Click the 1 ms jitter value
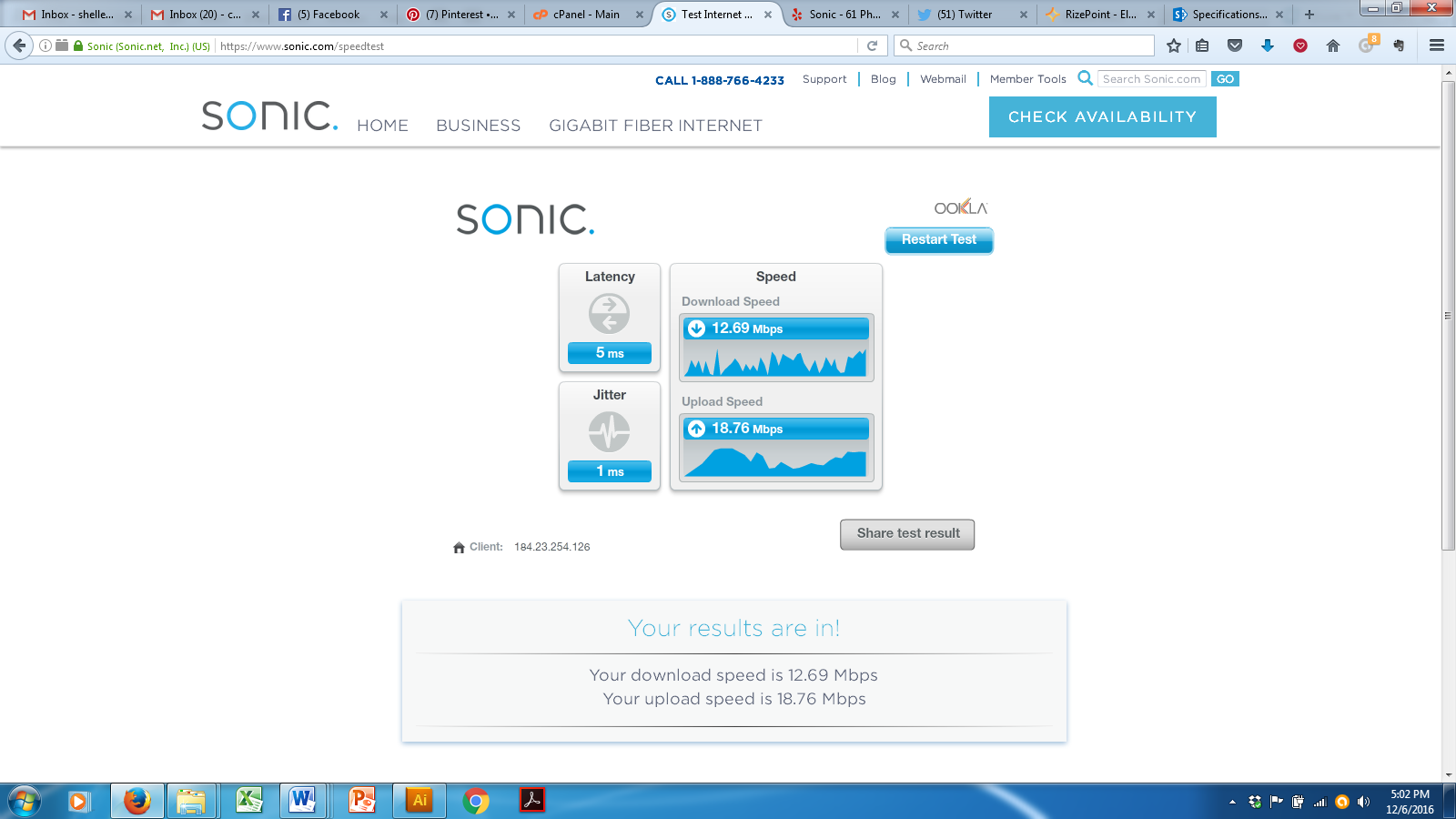Screen dimensions: 1456x819 click(x=609, y=471)
